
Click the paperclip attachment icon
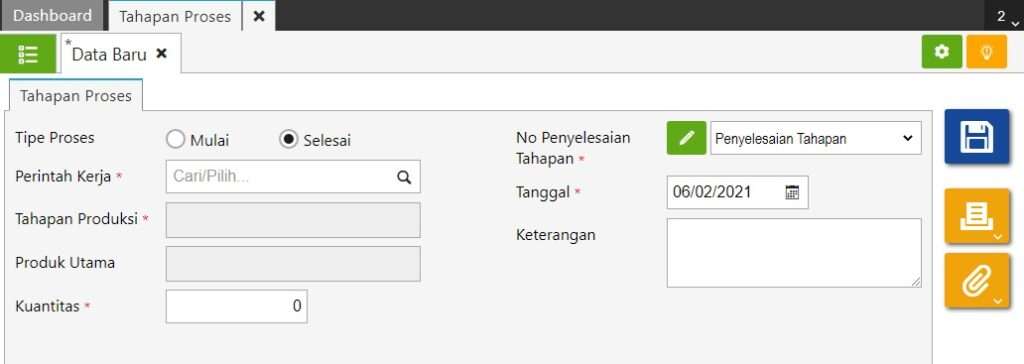click(976, 281)
